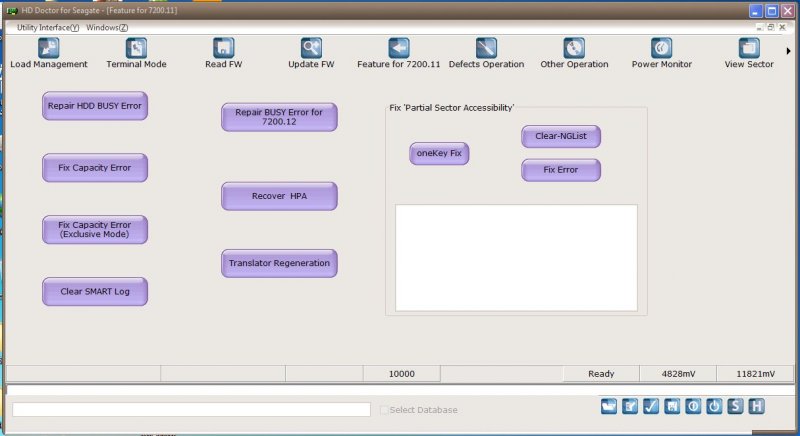
Task: Click the Fix Capacity Error button
Action: point(95,168)
